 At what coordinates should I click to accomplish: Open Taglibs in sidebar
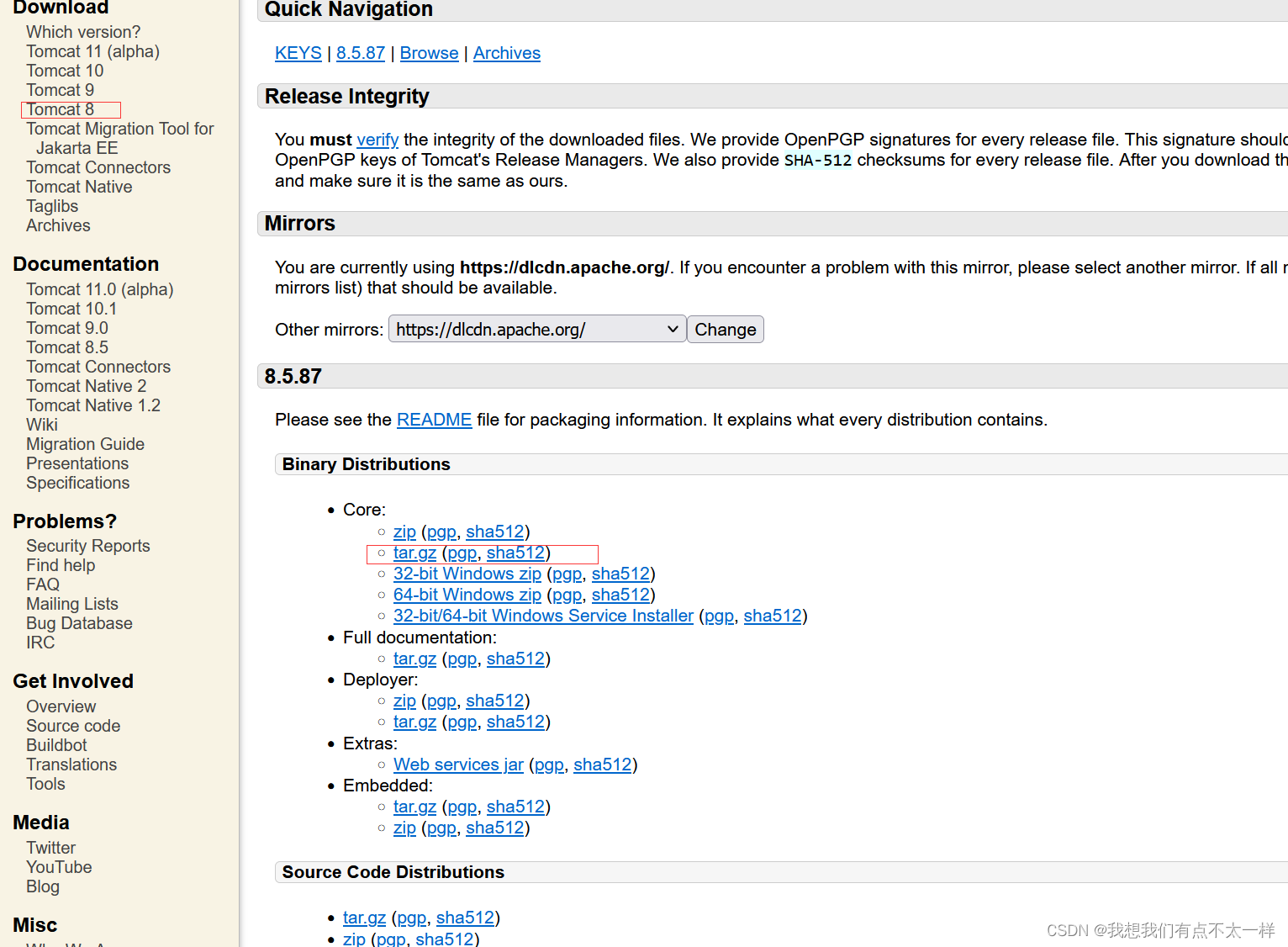tap(52, 206)
